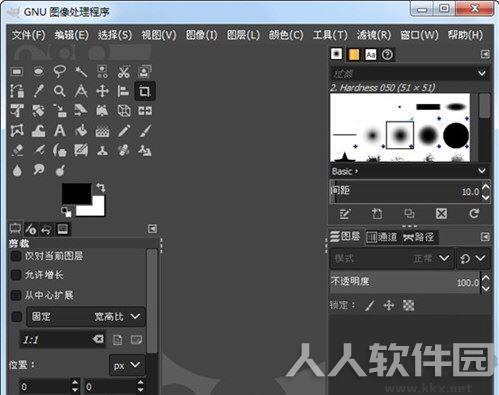The width and height of the screenshot is (499, 395).
Task: Toggle lock pixels brush icon
Action: pyautogui.click(x=369, y=305)
